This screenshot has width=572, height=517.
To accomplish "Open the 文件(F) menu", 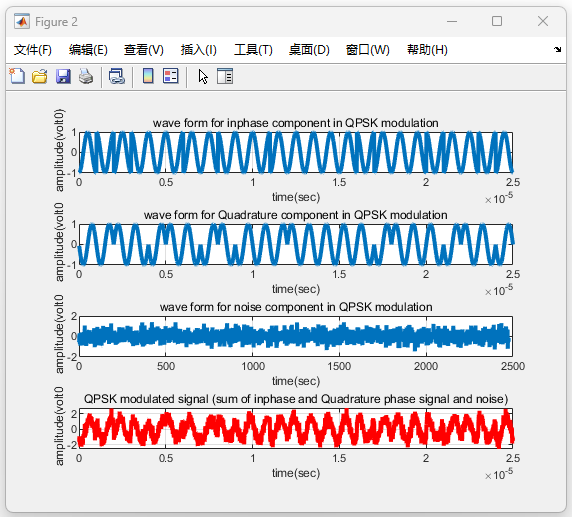I will click(x=33, y=50).
